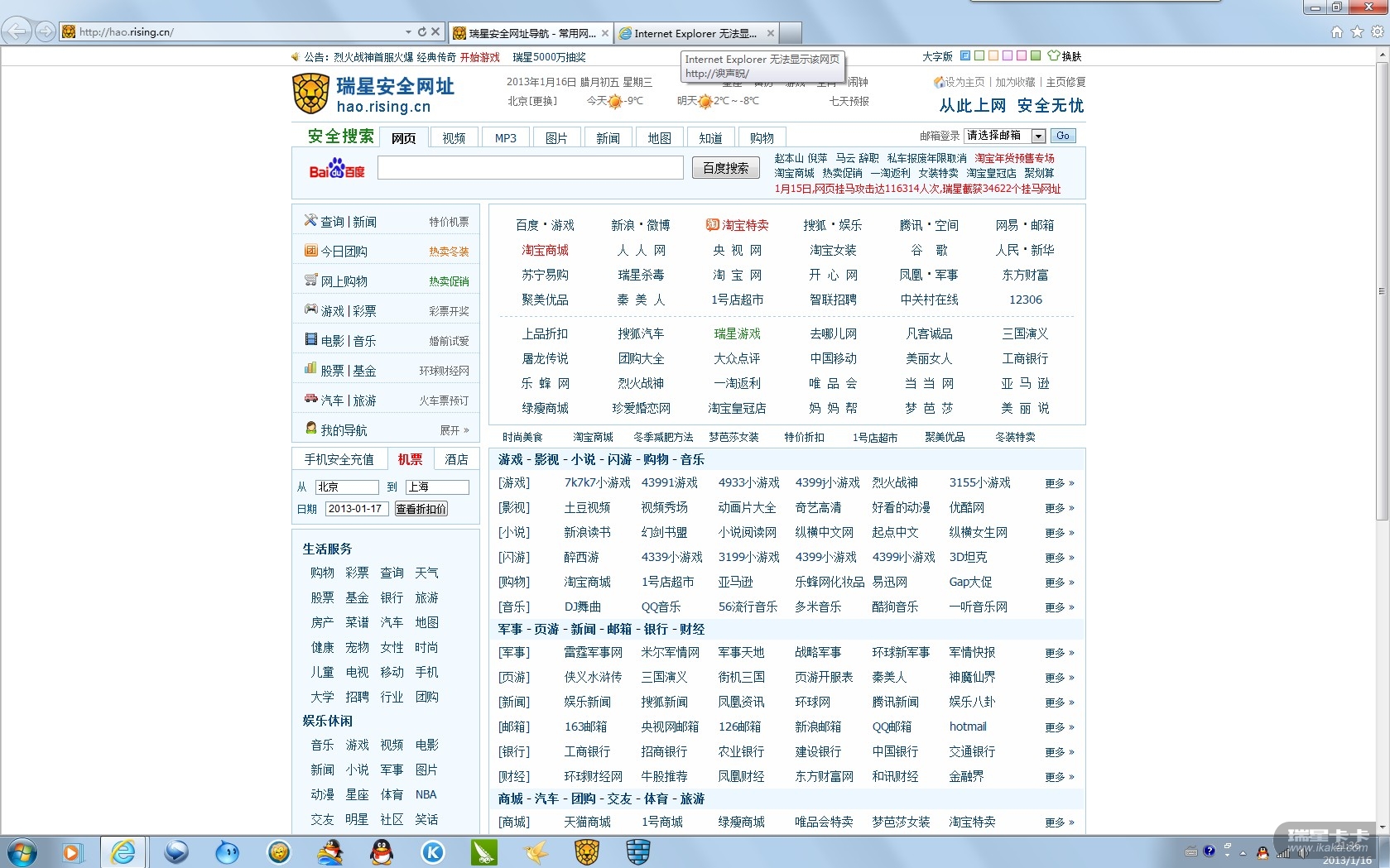The width and height of the screenshot is (1390, 868).
Task: Click the Rising lion logo on page
Action: point(311,94)
